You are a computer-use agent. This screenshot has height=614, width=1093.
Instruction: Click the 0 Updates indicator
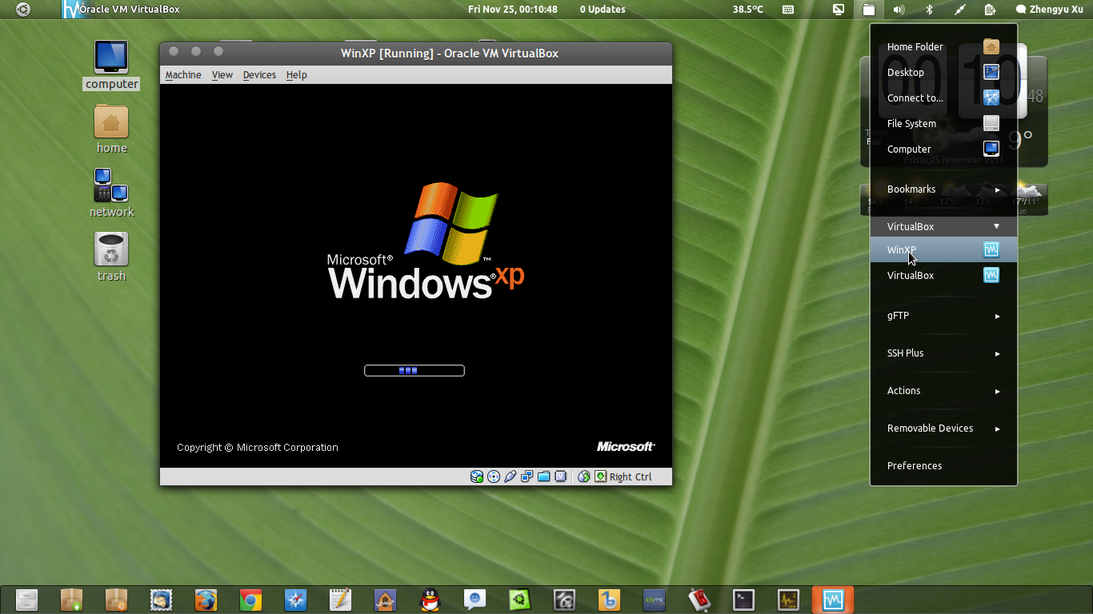(x=602, y=9)
